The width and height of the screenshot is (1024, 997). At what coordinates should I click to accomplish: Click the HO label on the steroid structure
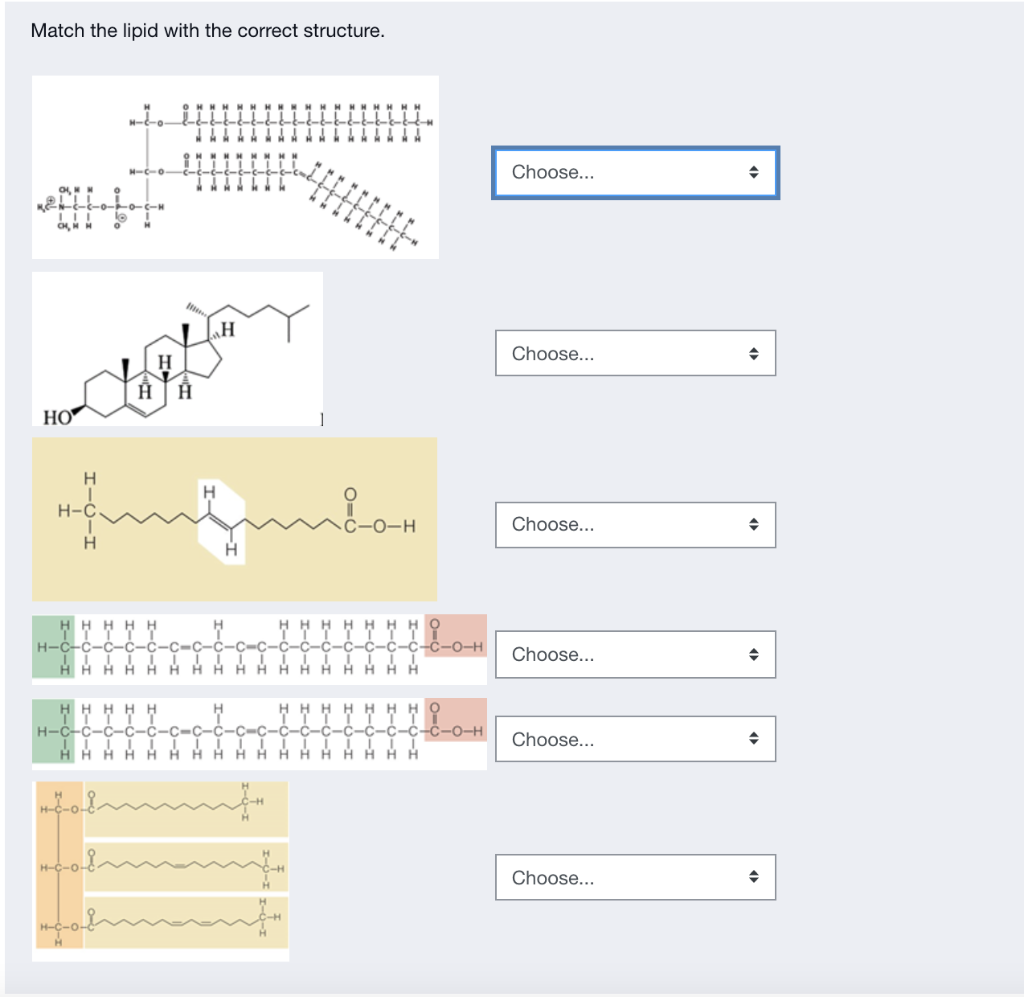coord(55,416)
